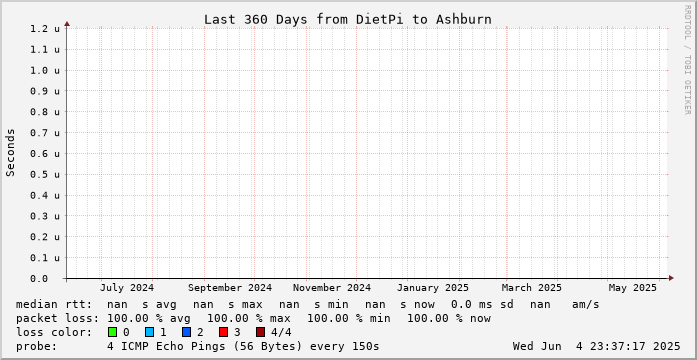
Task: Click the light blue loss color 1 swatch
Action: [x=150, y=332]
